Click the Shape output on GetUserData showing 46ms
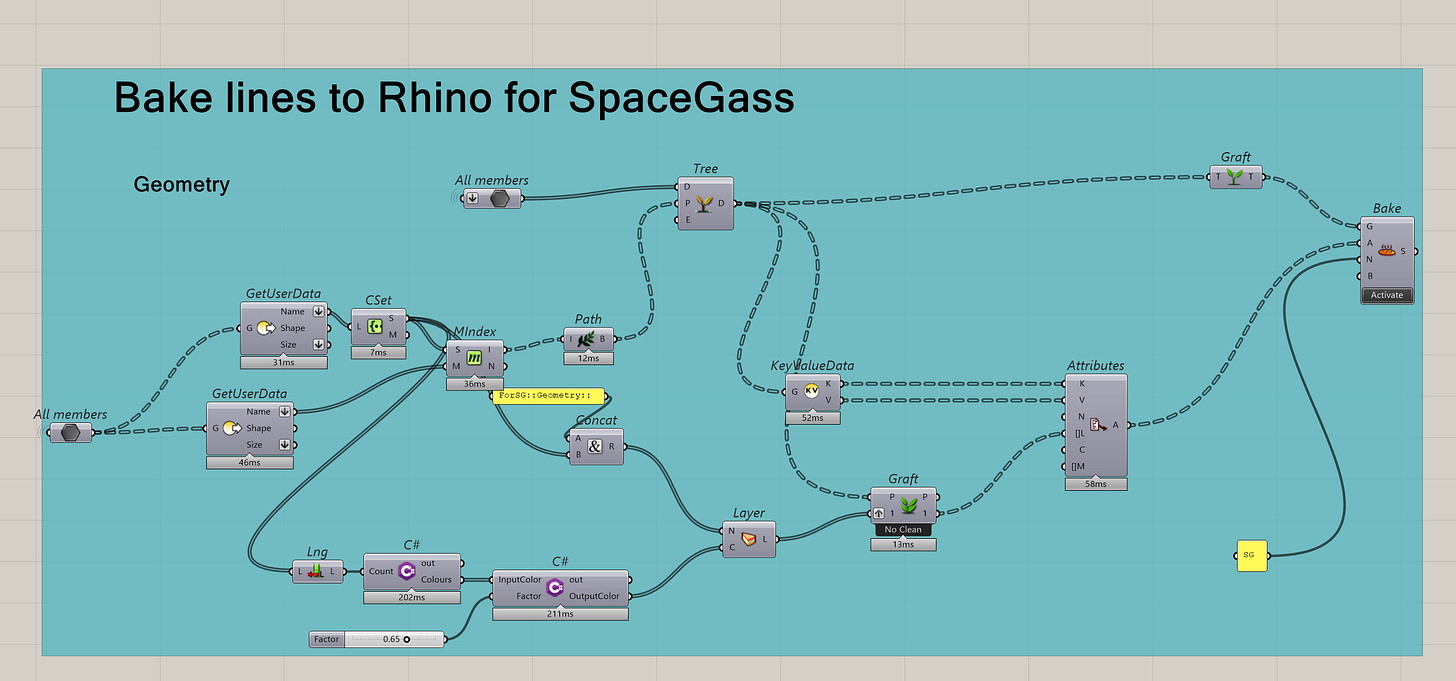The image size is (1456, 681). 259,428
